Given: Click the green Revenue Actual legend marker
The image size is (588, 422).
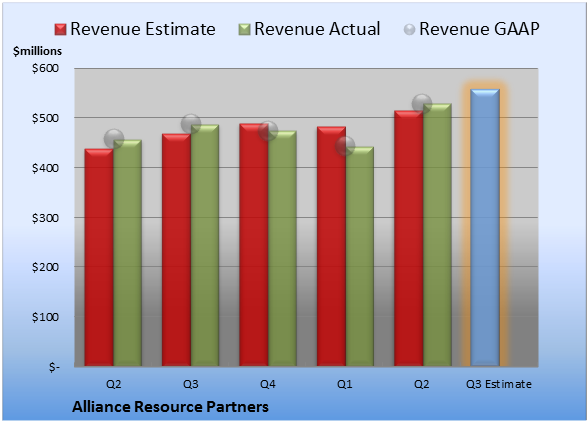Looking at the screenshot, I should [244, 30].
